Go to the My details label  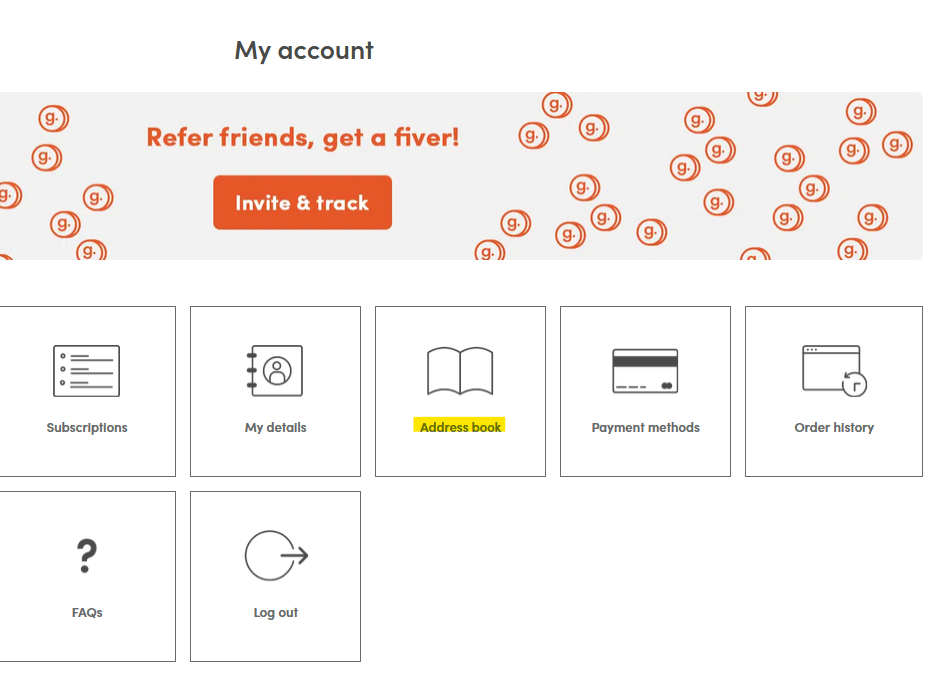(275, 428)
